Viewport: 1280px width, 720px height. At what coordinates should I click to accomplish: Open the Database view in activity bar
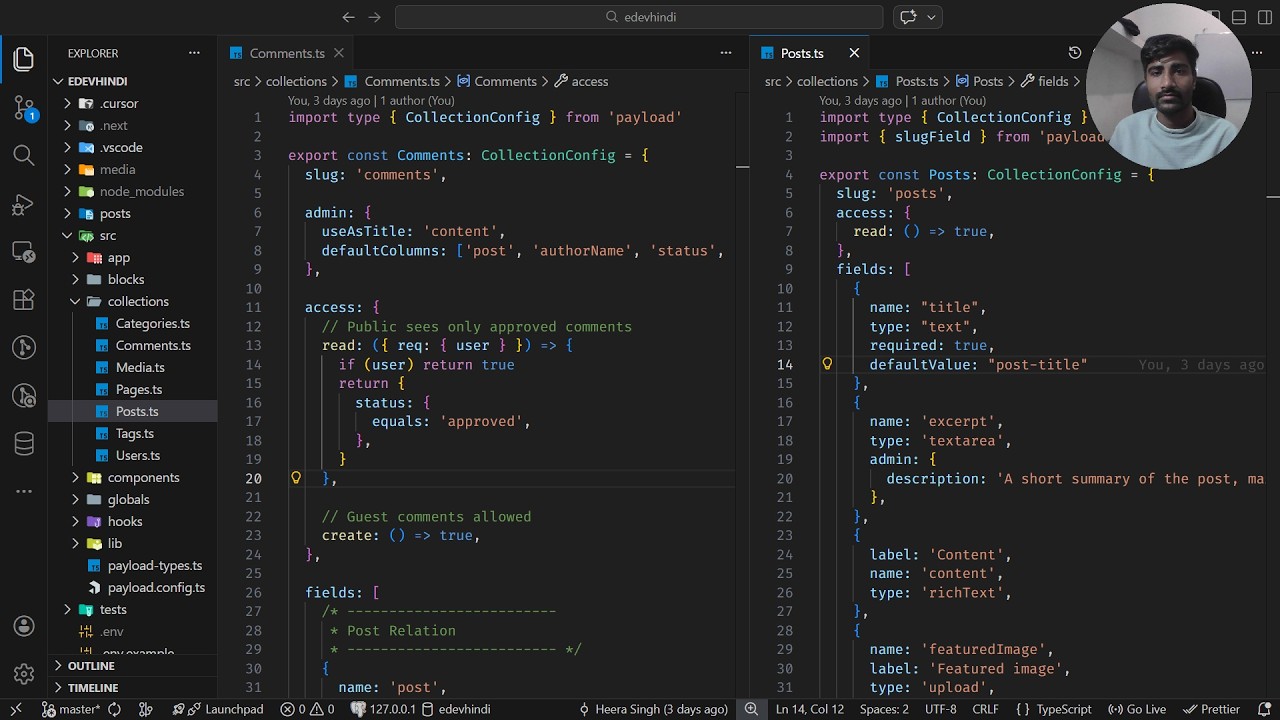pyautogui.click(x=24, y=444)
